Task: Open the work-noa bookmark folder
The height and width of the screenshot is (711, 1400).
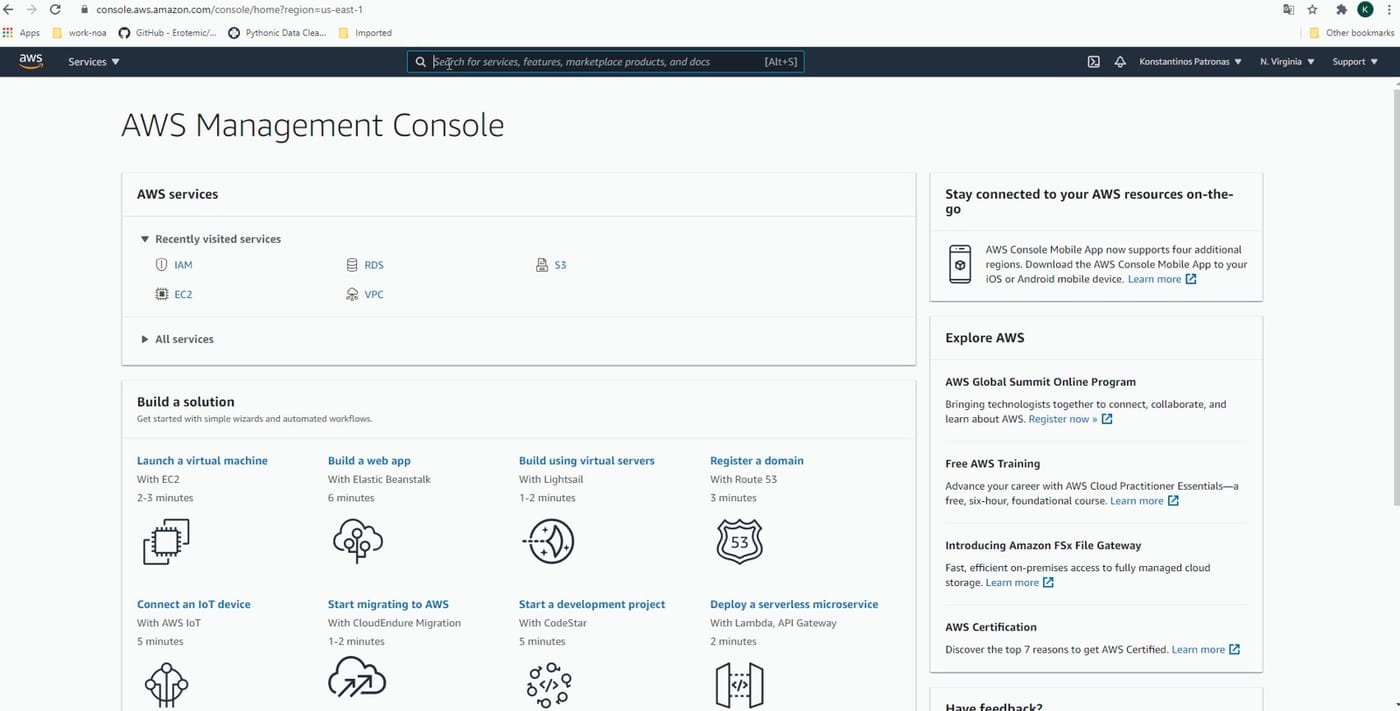Action: click(x=79, y=32)
